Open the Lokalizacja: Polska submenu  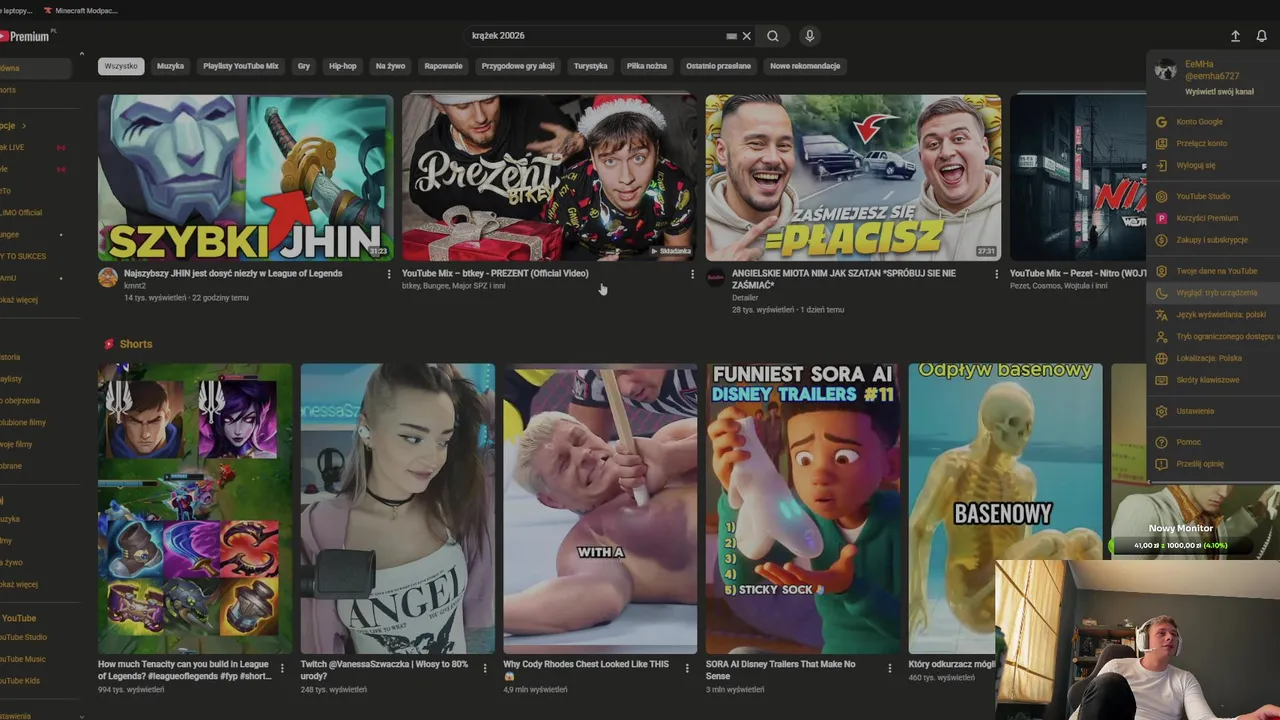pos(1213,358)
